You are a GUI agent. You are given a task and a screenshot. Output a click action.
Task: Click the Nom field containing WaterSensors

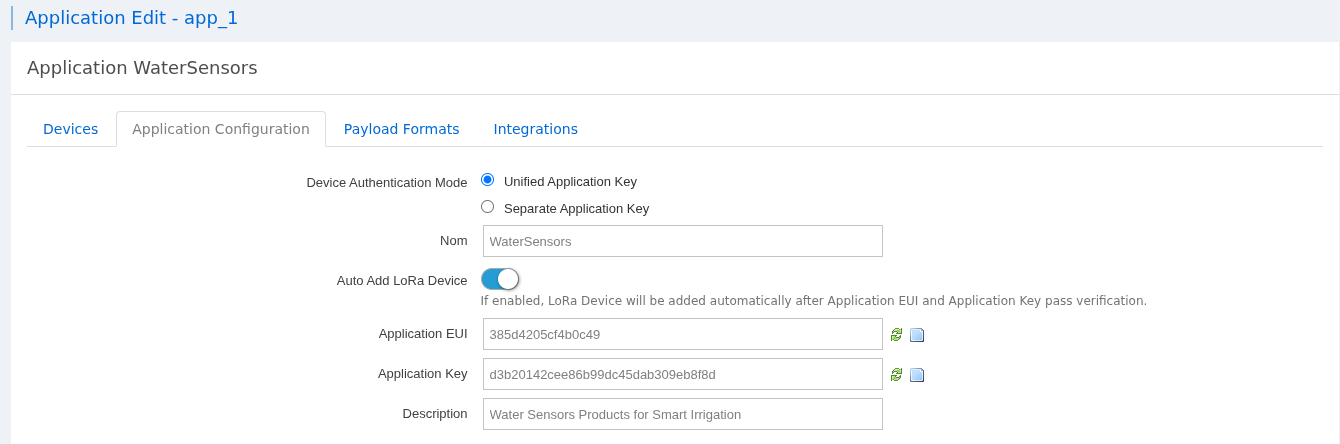click(682, 241)
